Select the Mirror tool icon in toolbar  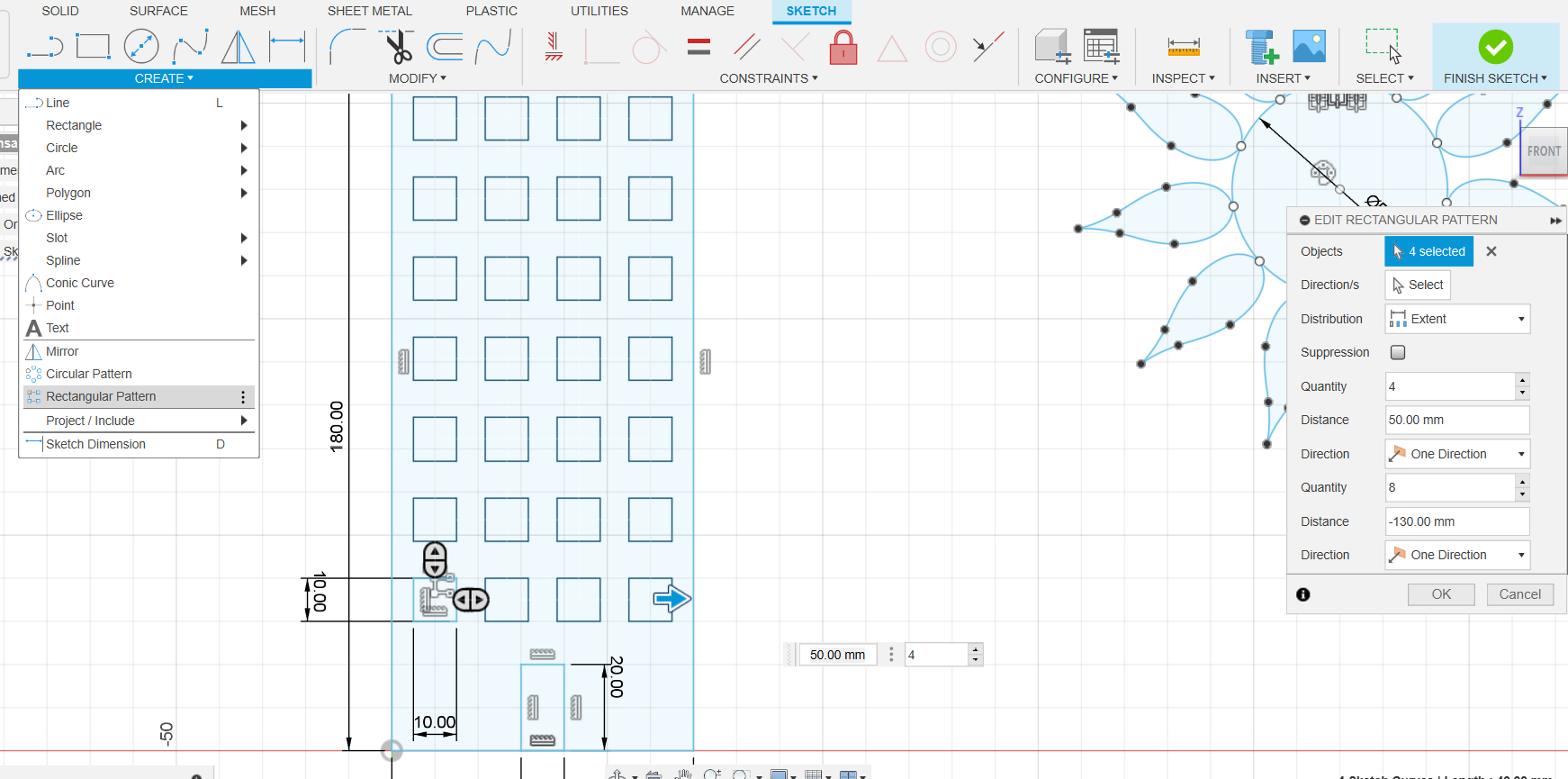(x=238, y=46)
